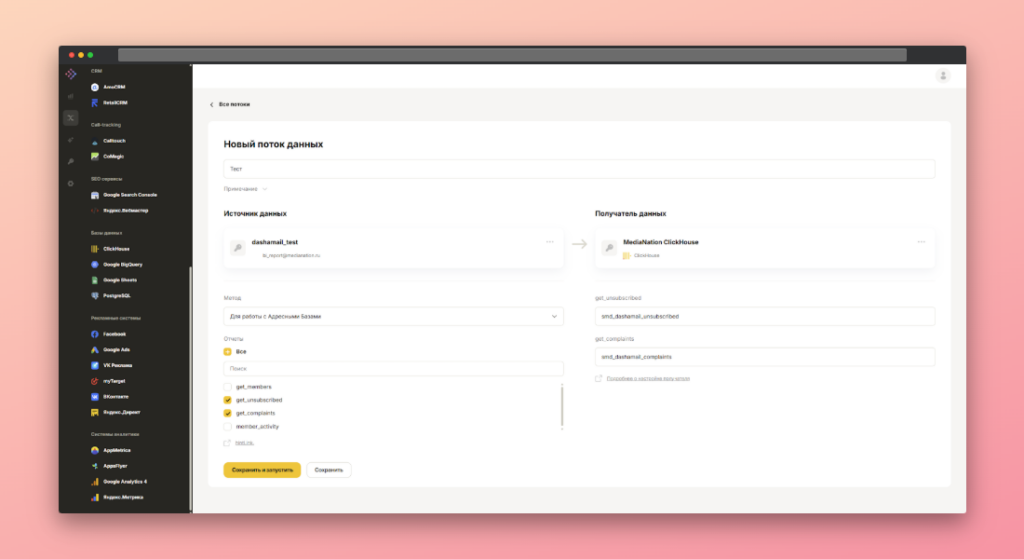
Task: Select Google Sheets in sidebar
Action: point(114,280)
